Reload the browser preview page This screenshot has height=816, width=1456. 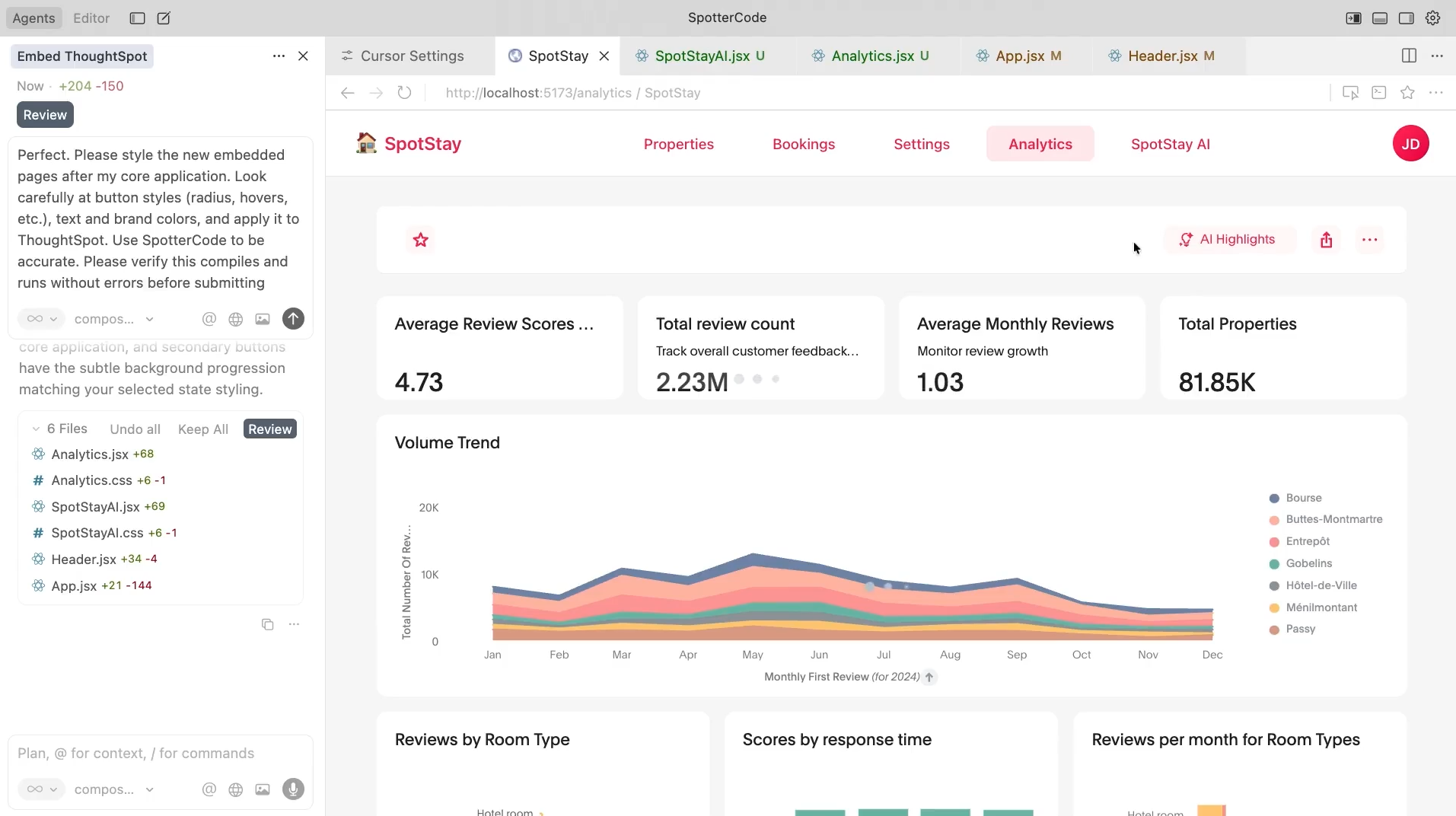[x=404, y=93]
